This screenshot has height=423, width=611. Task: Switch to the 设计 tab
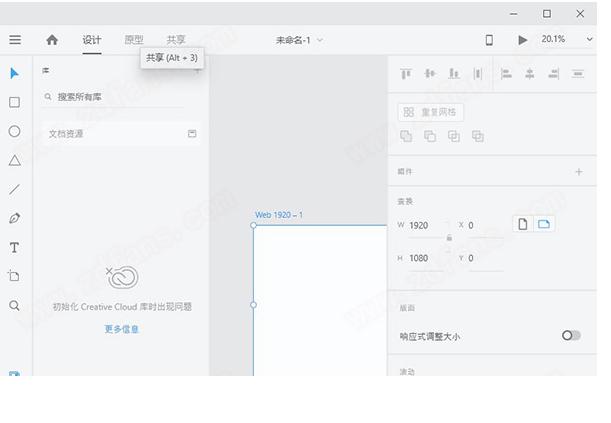point(92,40)
